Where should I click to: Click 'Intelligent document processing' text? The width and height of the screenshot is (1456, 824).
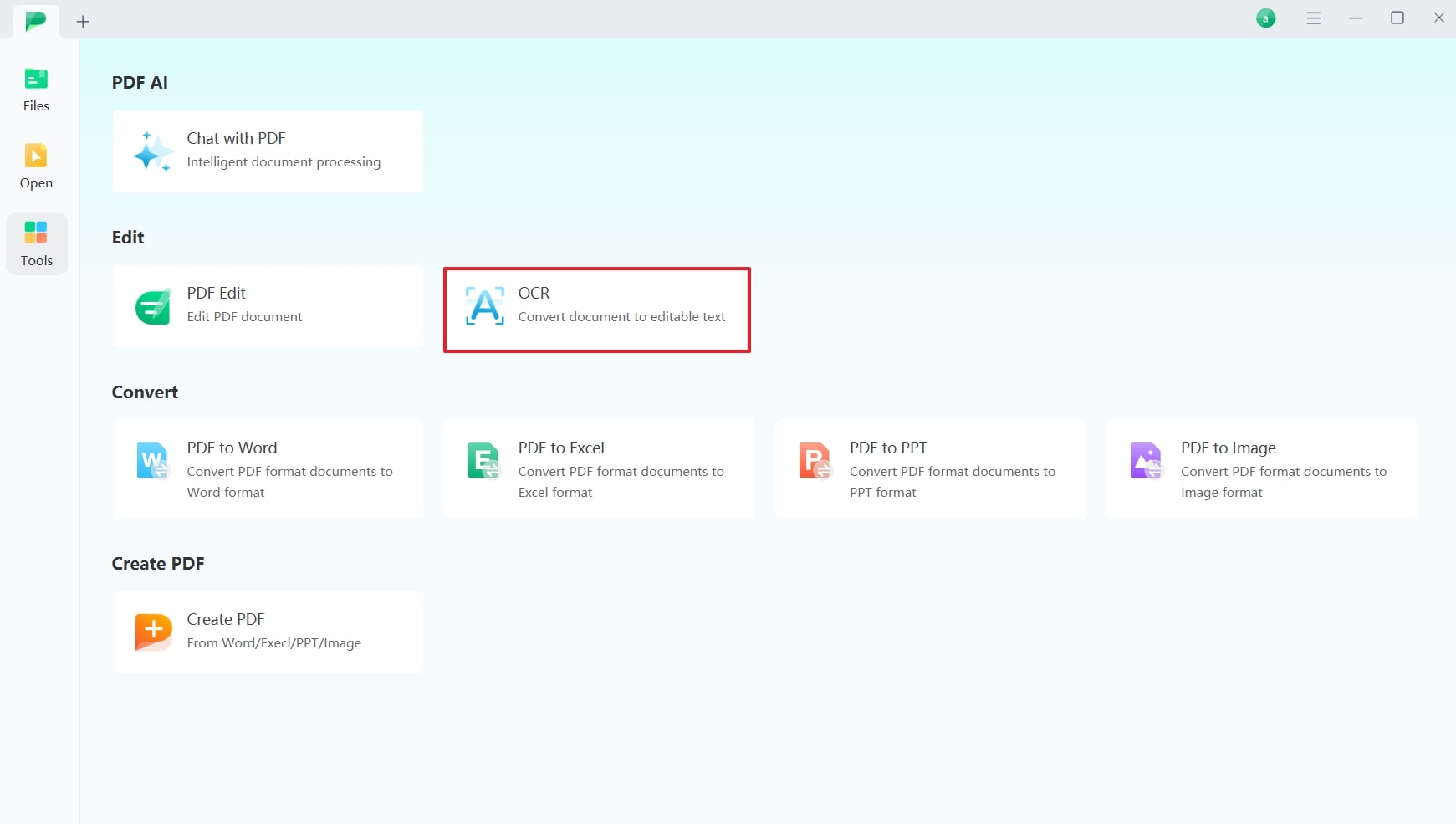(284, 162)
